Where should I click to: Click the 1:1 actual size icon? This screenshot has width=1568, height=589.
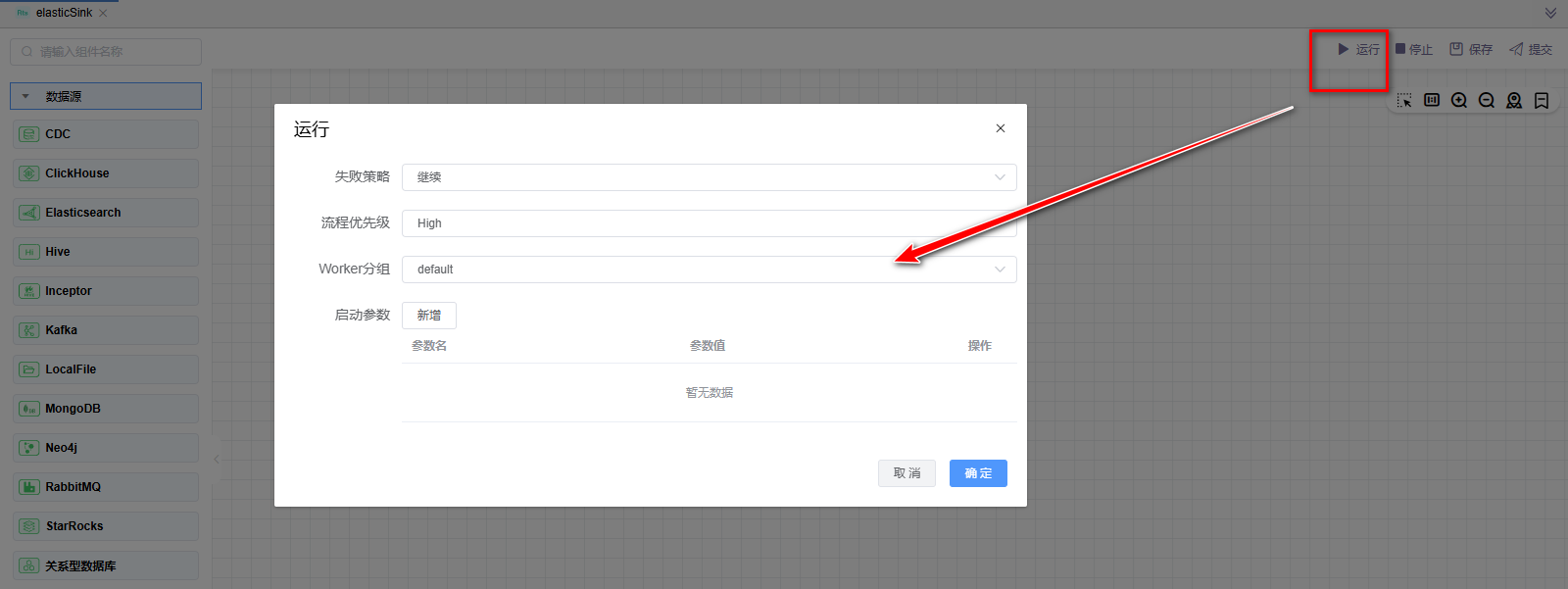click(x=1432, y=100)
